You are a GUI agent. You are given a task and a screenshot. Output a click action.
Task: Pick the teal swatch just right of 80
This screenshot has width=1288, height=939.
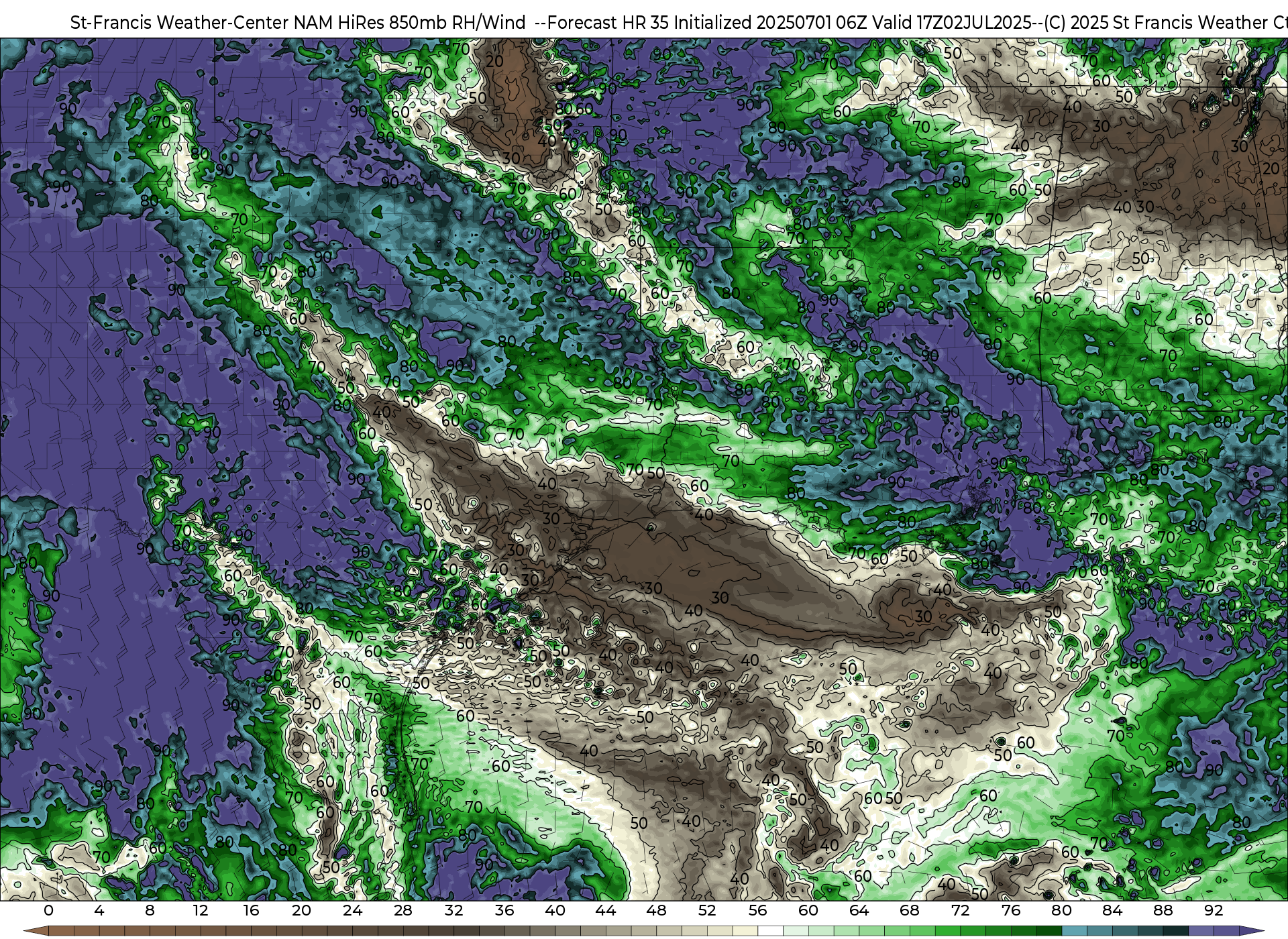[x=1074, y=931]
